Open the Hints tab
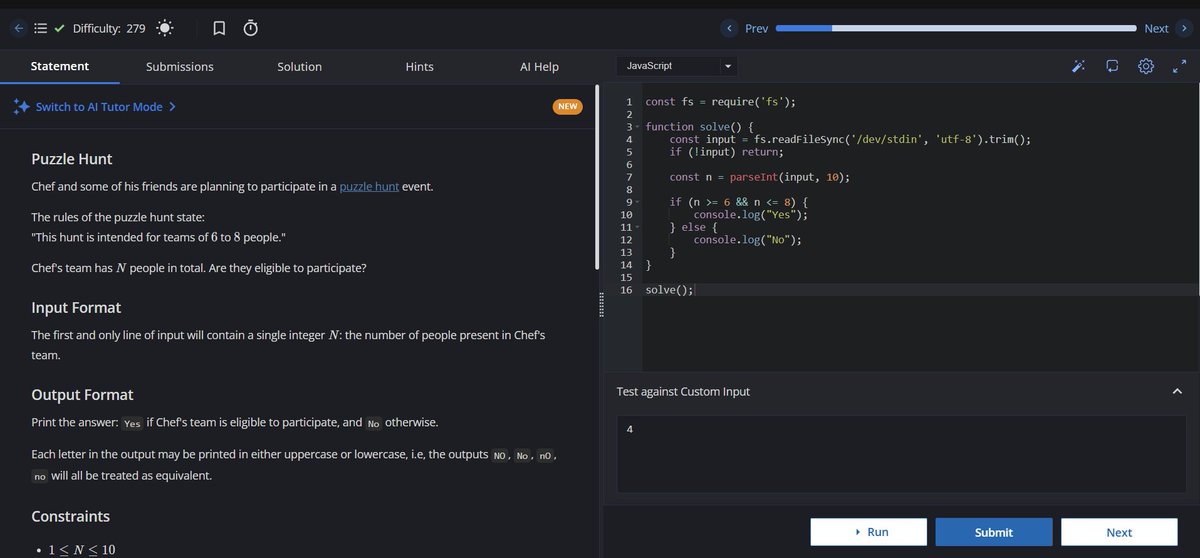Screen dimensions: 1200x558 tap(420, 66)
